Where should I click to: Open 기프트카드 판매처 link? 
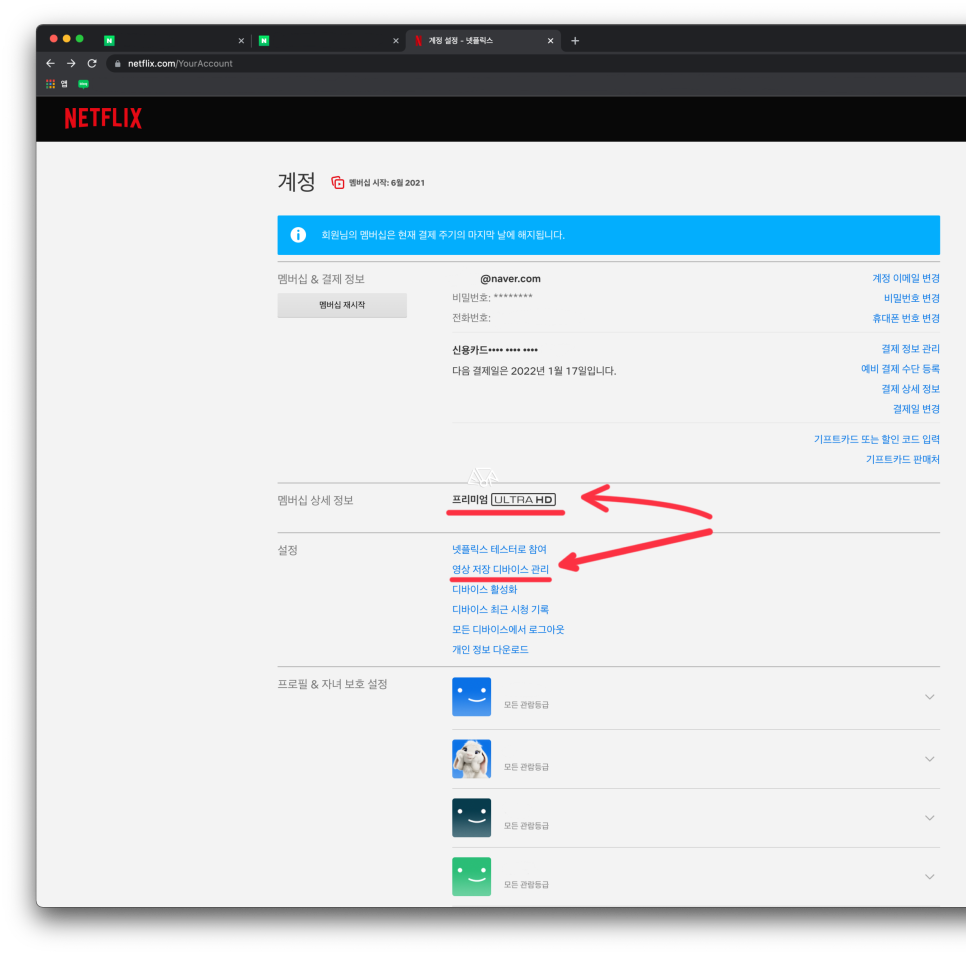click(903, 460)
